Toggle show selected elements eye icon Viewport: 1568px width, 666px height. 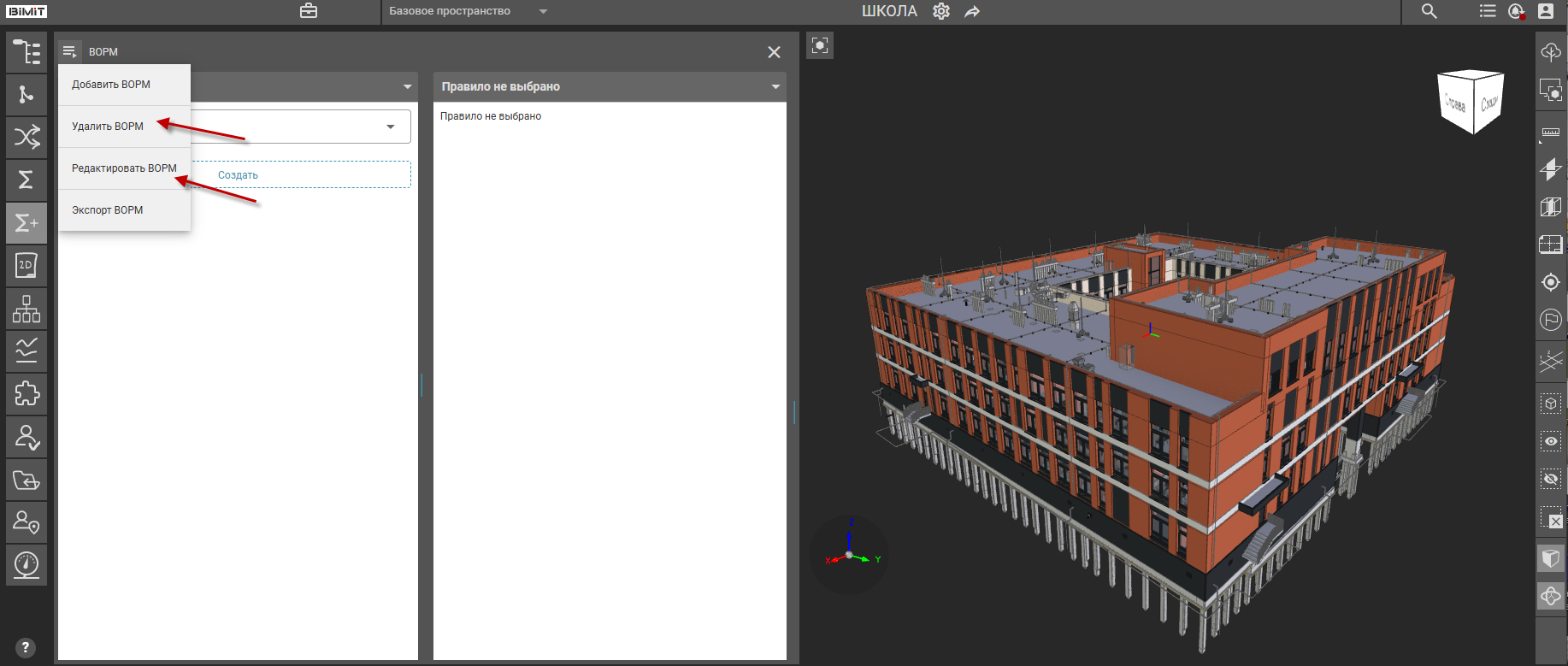(1550, 441)
